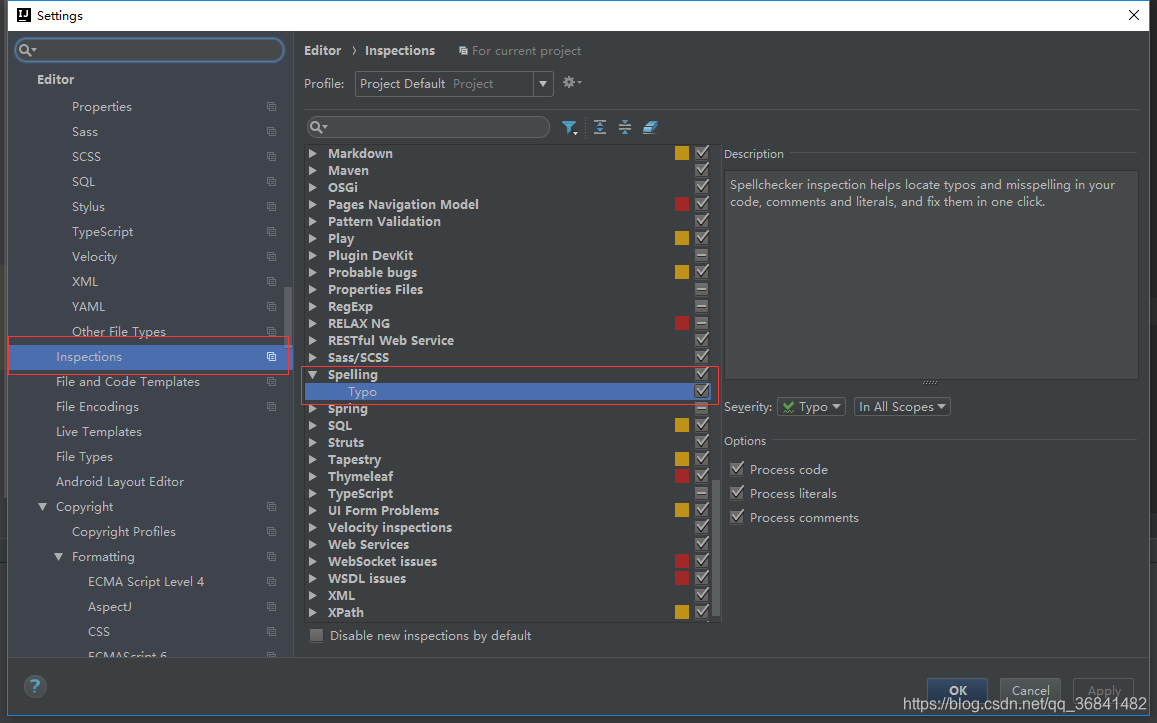This screenshot has width=1157, height=723.
Task: Click the IntelliJ logo in title bar
Action: (24, 15)
